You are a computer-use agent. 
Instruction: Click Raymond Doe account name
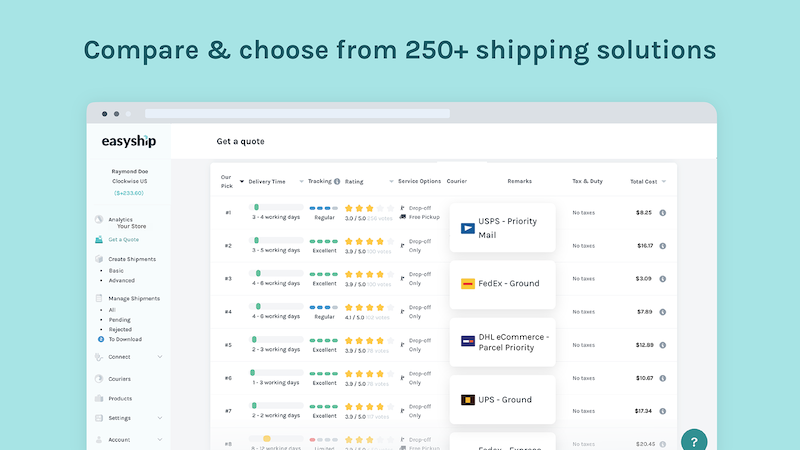point(130,171)
